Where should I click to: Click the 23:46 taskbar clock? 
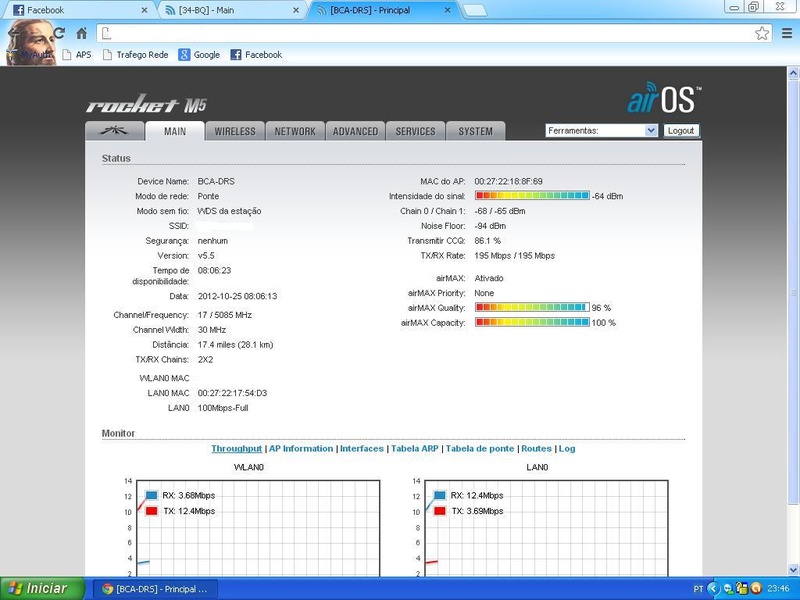coord(778,589)
